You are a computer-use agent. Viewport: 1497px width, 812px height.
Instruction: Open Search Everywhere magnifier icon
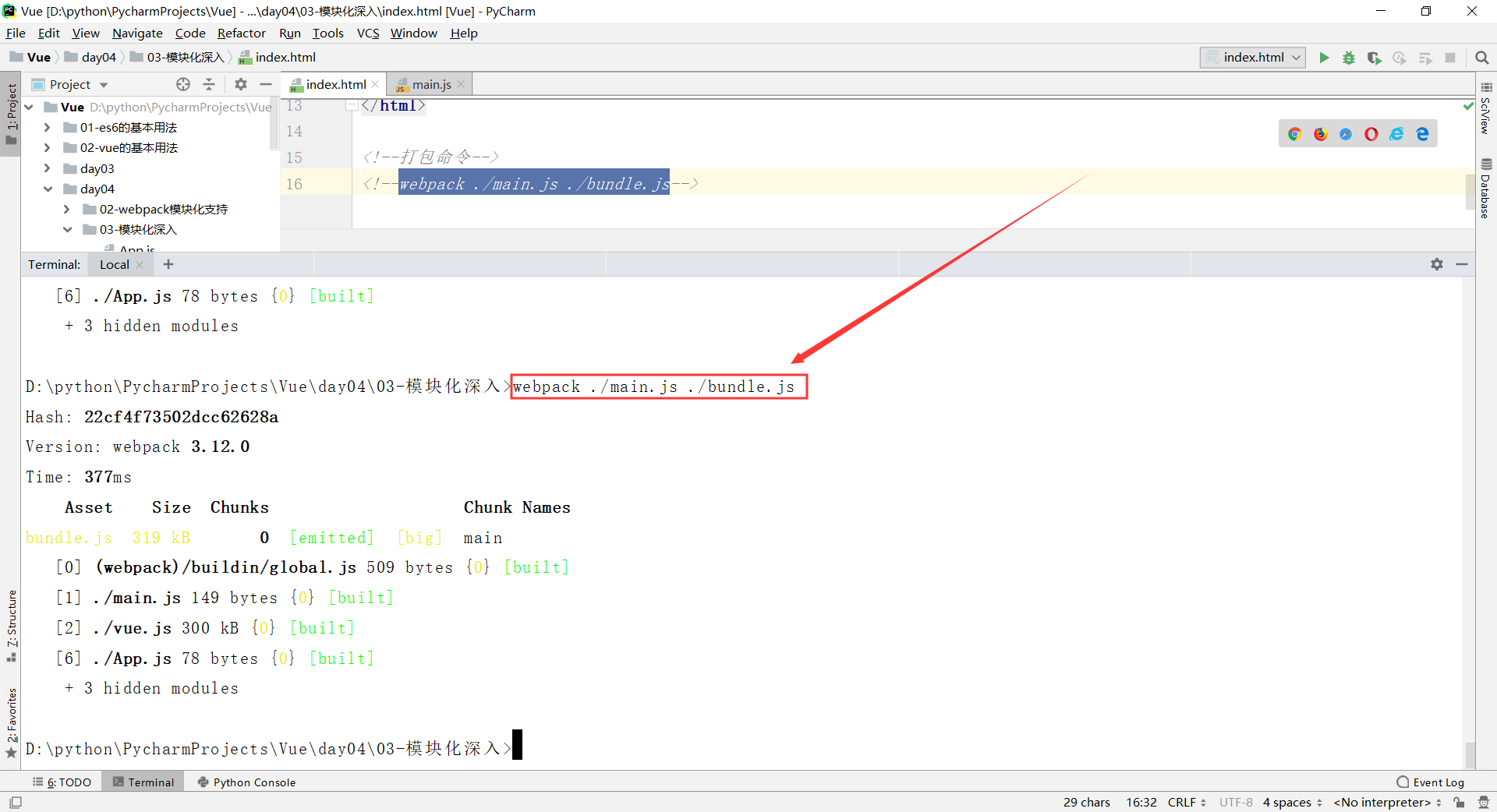(x=1482, y=58)
